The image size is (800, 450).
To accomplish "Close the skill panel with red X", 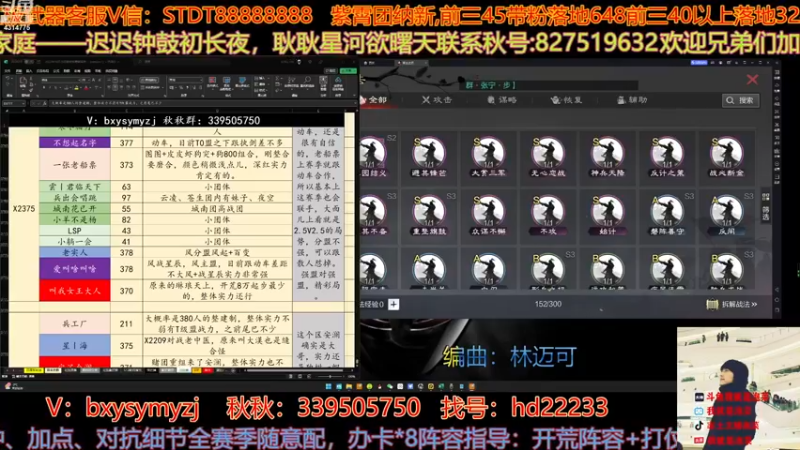I will (x=752, y=79).
